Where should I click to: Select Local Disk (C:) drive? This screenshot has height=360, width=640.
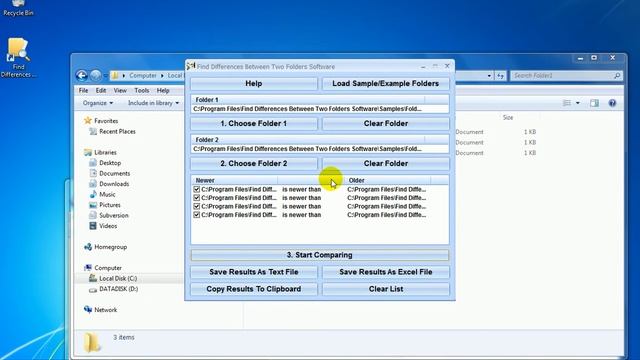pos(113,278)
